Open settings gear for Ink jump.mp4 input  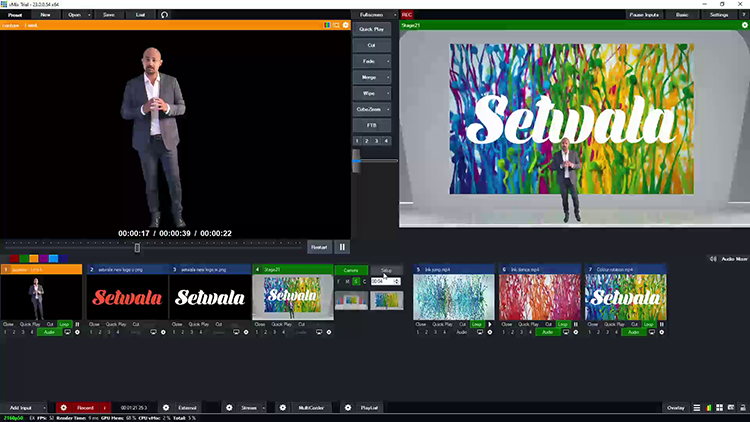point(491,332)
